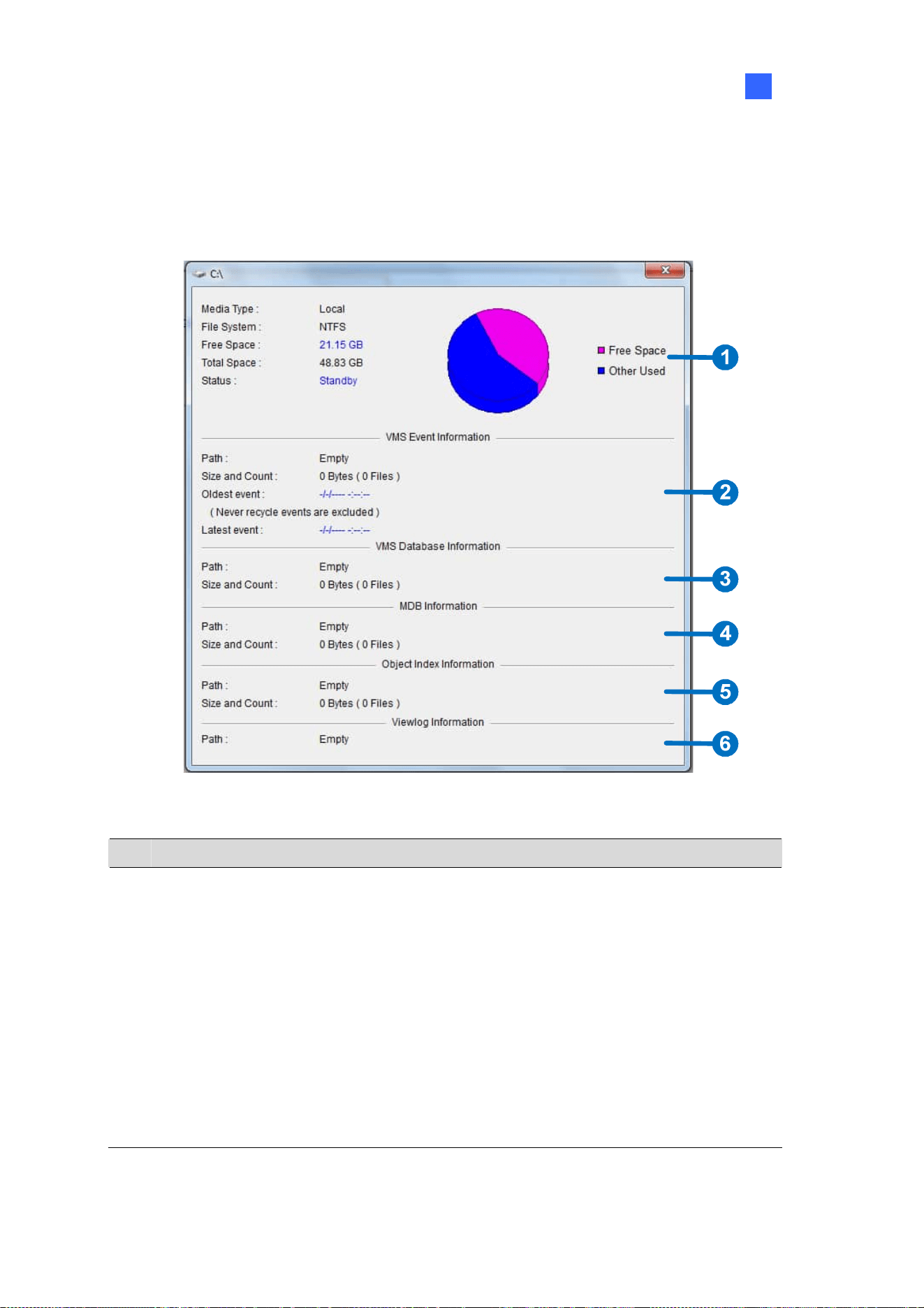924x1308 pixels.
Task: Click the Status label
Action: coord(219,381)
